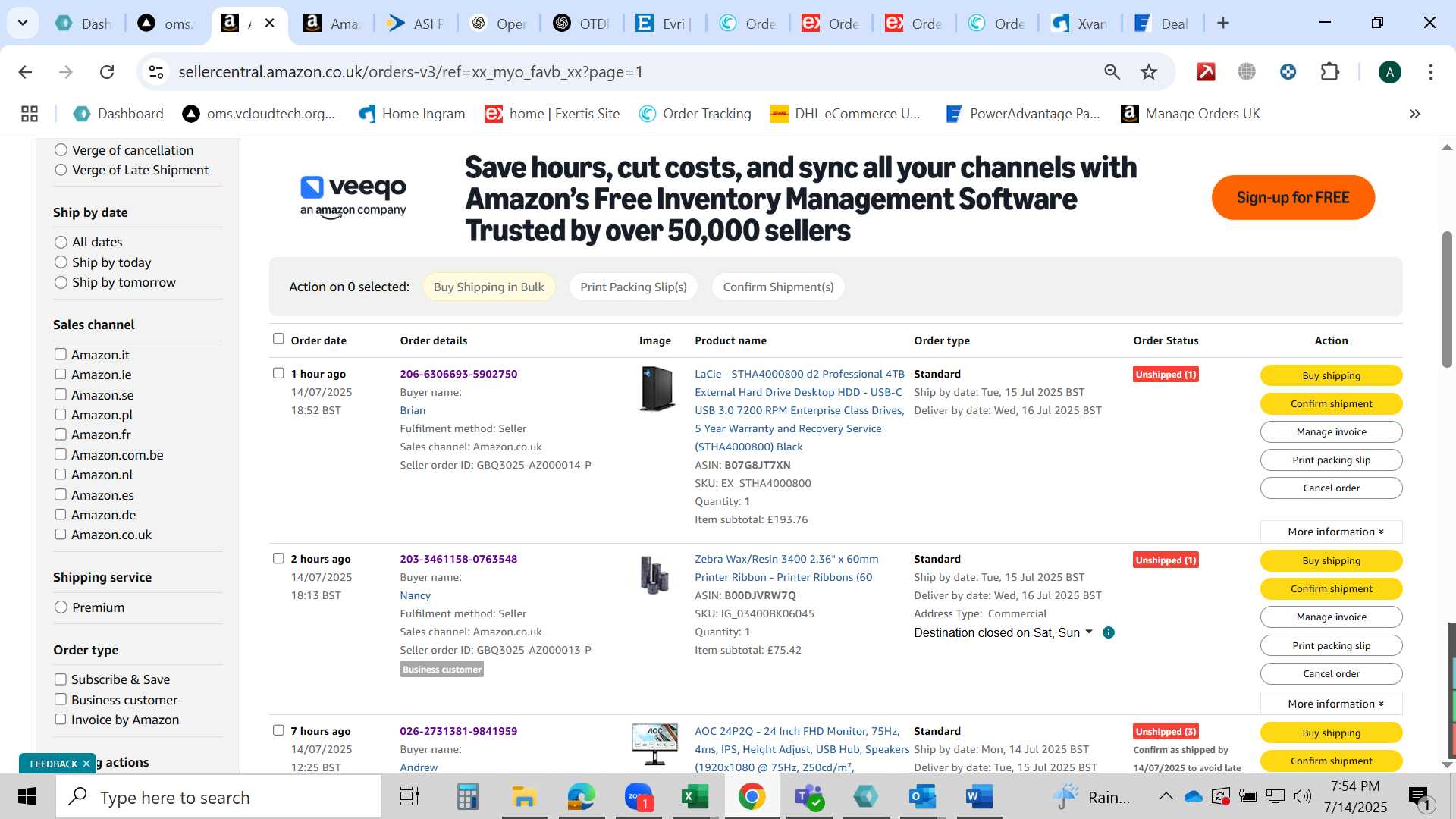The width and height of the screenshot is (1456, 819).
Task: Open the info icon beside Destination closed
Action: pos(1109,632)
